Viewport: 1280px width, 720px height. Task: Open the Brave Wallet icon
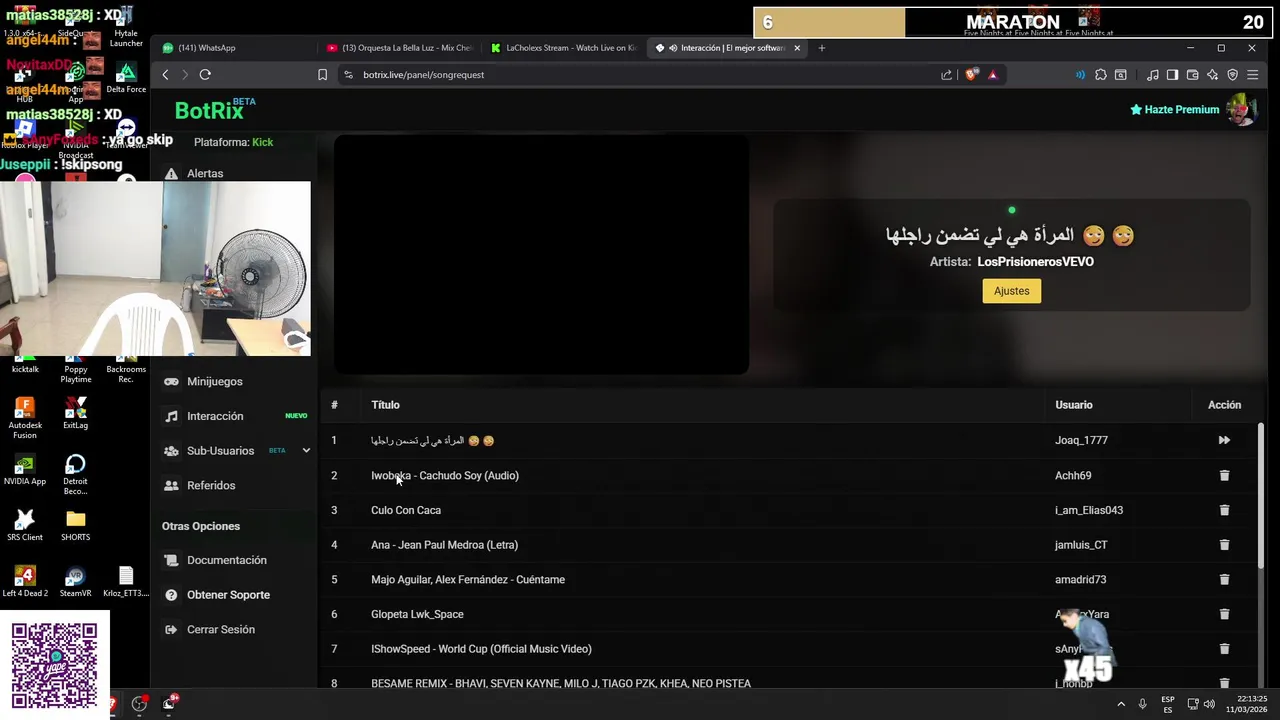(1192, 75)
